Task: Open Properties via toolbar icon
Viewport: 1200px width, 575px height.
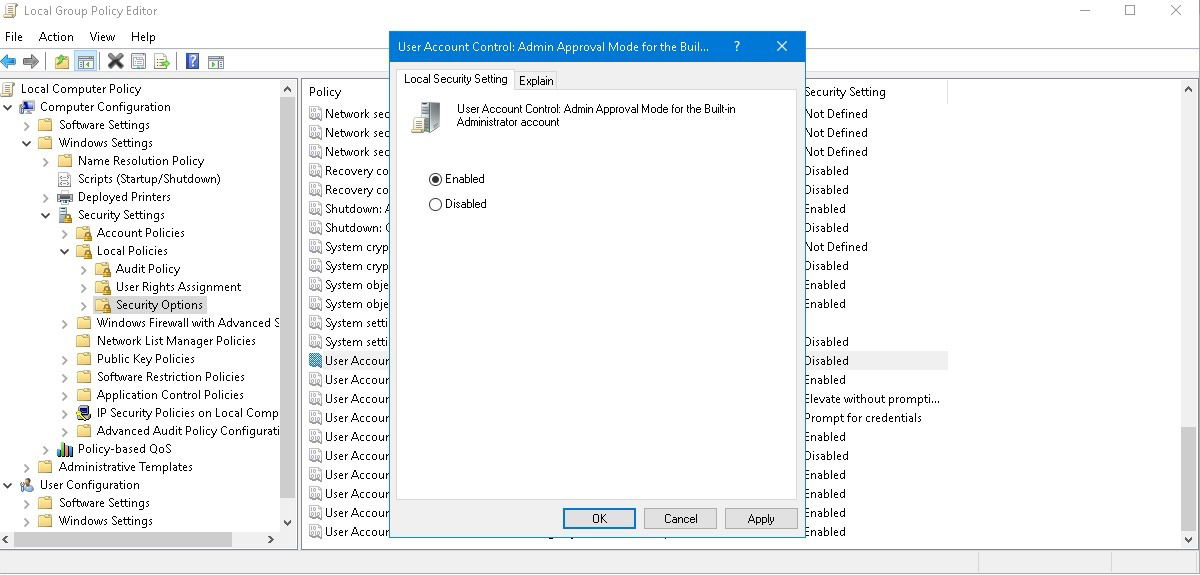Action: (x=139, y=62)
